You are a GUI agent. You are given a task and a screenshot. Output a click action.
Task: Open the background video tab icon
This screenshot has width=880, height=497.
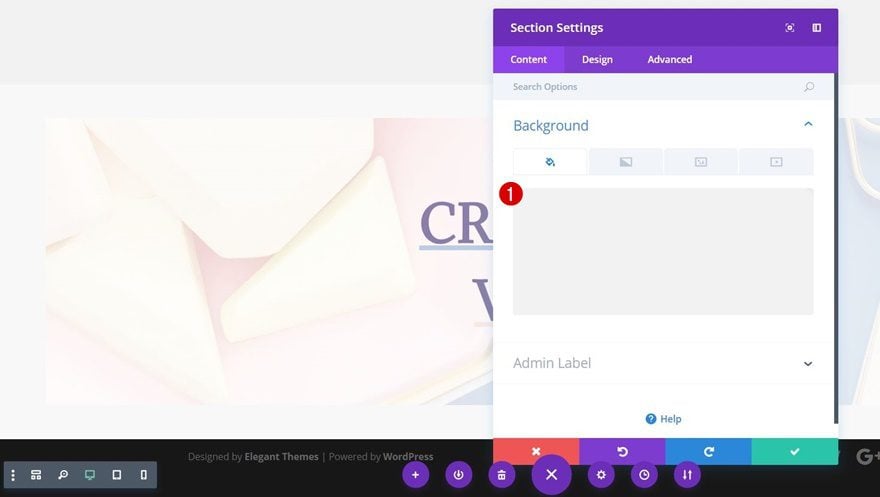[776, 162]
